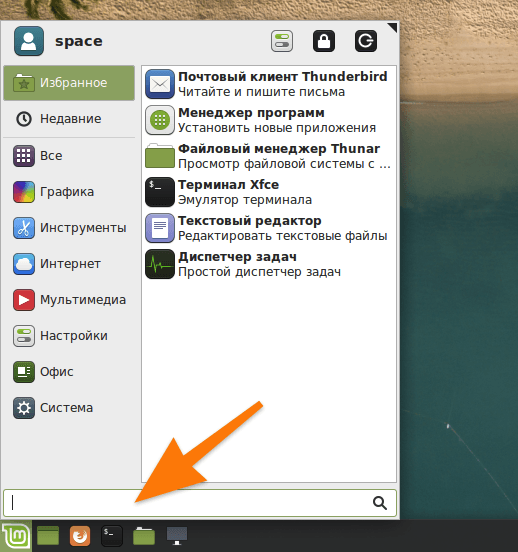Open the Офис category
518x552 pixels.
[x=69, y=372]
